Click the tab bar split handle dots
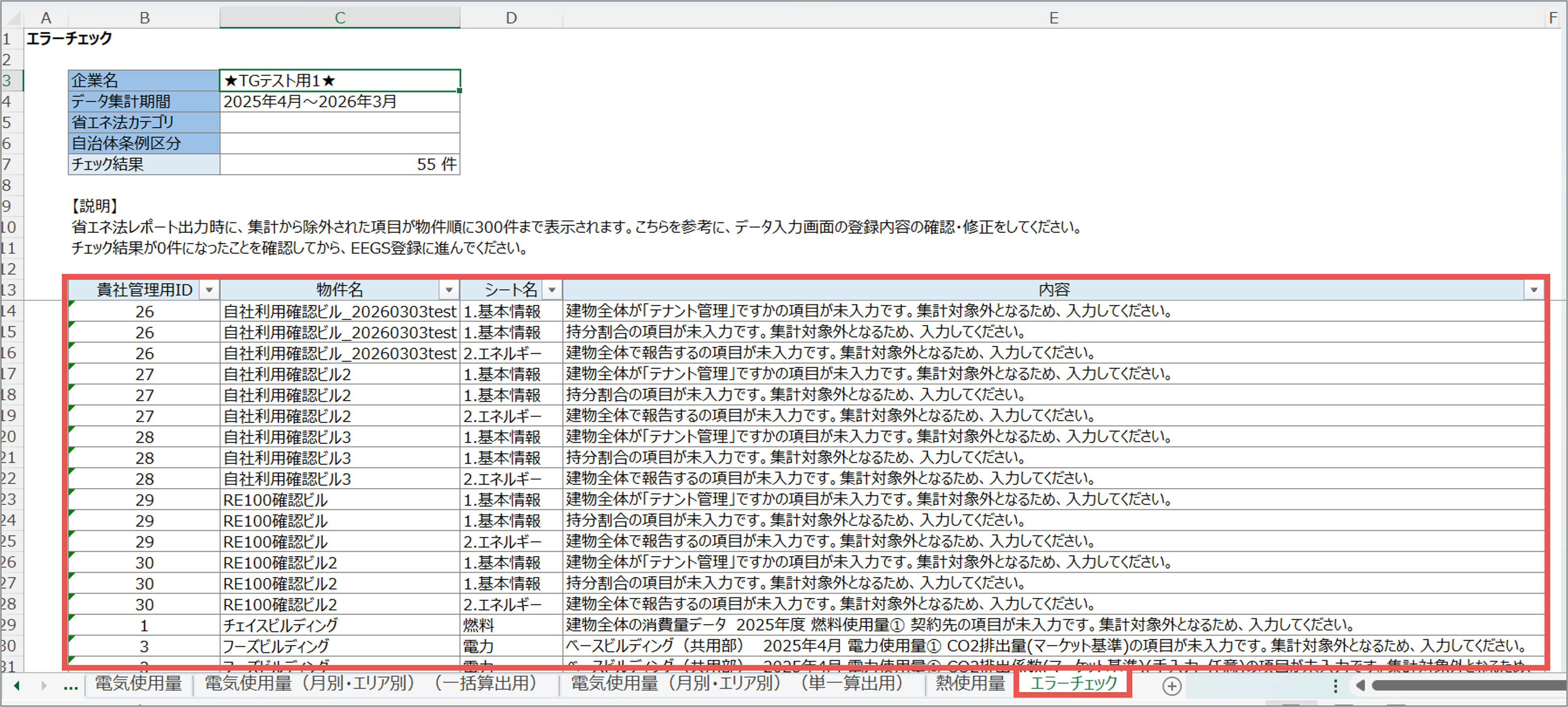This screenshot has width=1568, height=707. (1336, 686)
